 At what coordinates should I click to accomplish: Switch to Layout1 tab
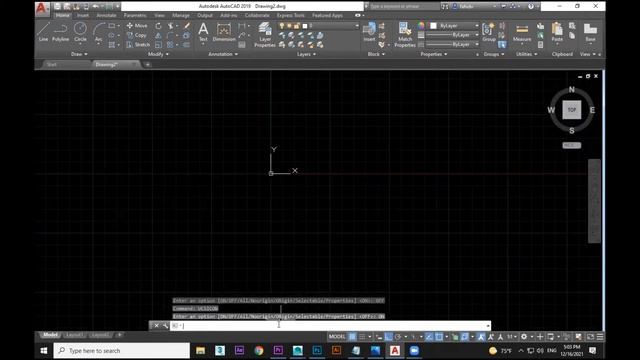(x=74, y=335)
